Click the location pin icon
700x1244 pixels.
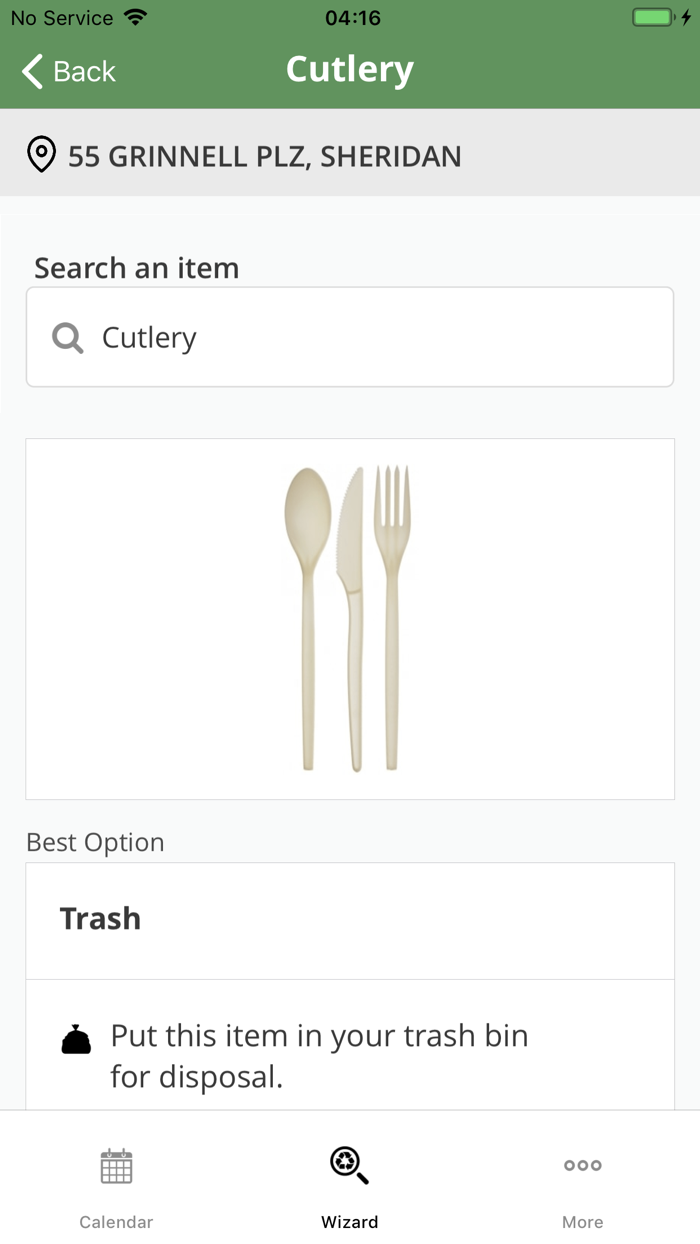[x=41, y=156]
